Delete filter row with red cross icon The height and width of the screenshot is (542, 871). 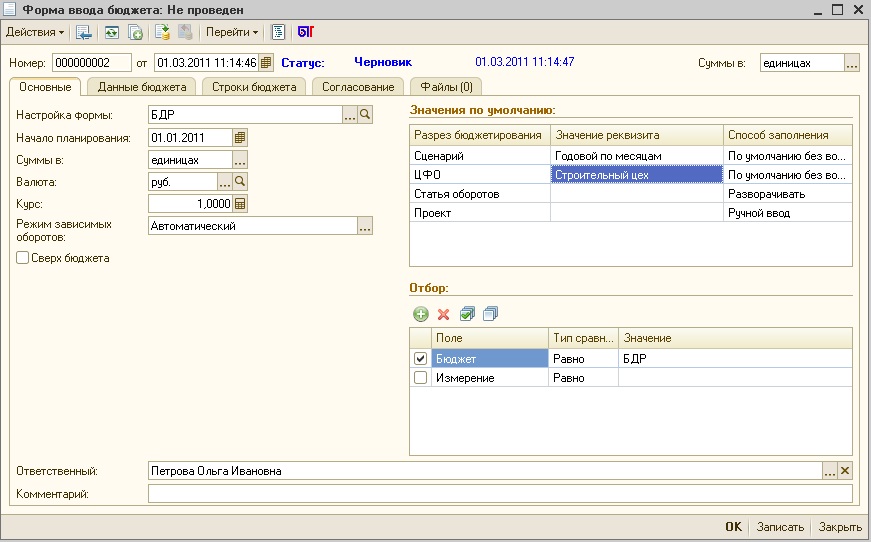pos(443,314)
